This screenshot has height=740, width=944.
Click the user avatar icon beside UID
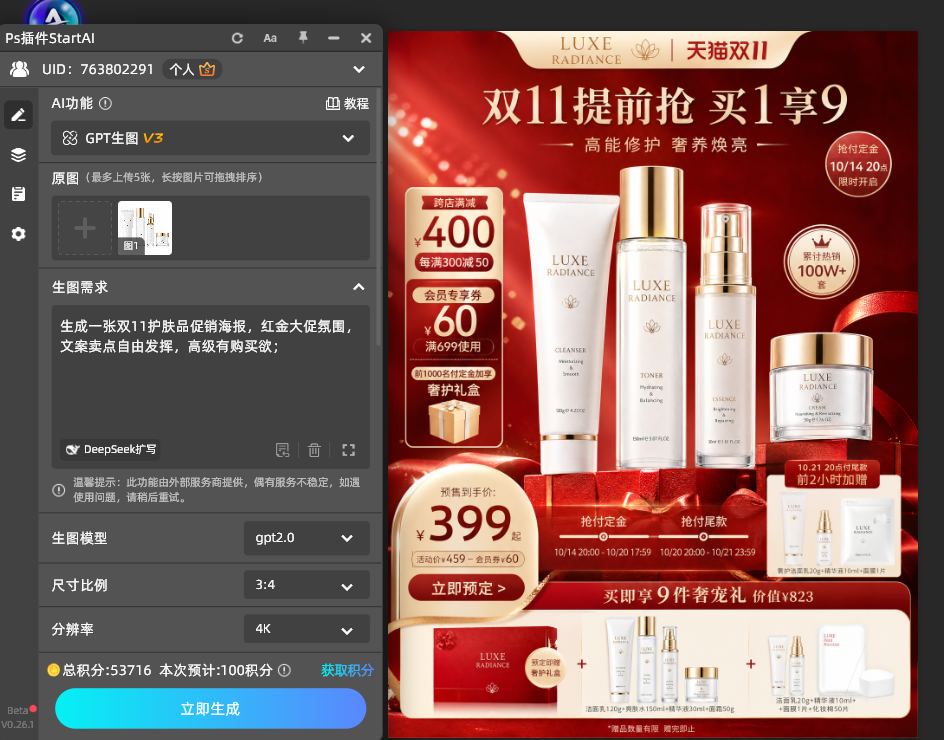coord(19,69)
